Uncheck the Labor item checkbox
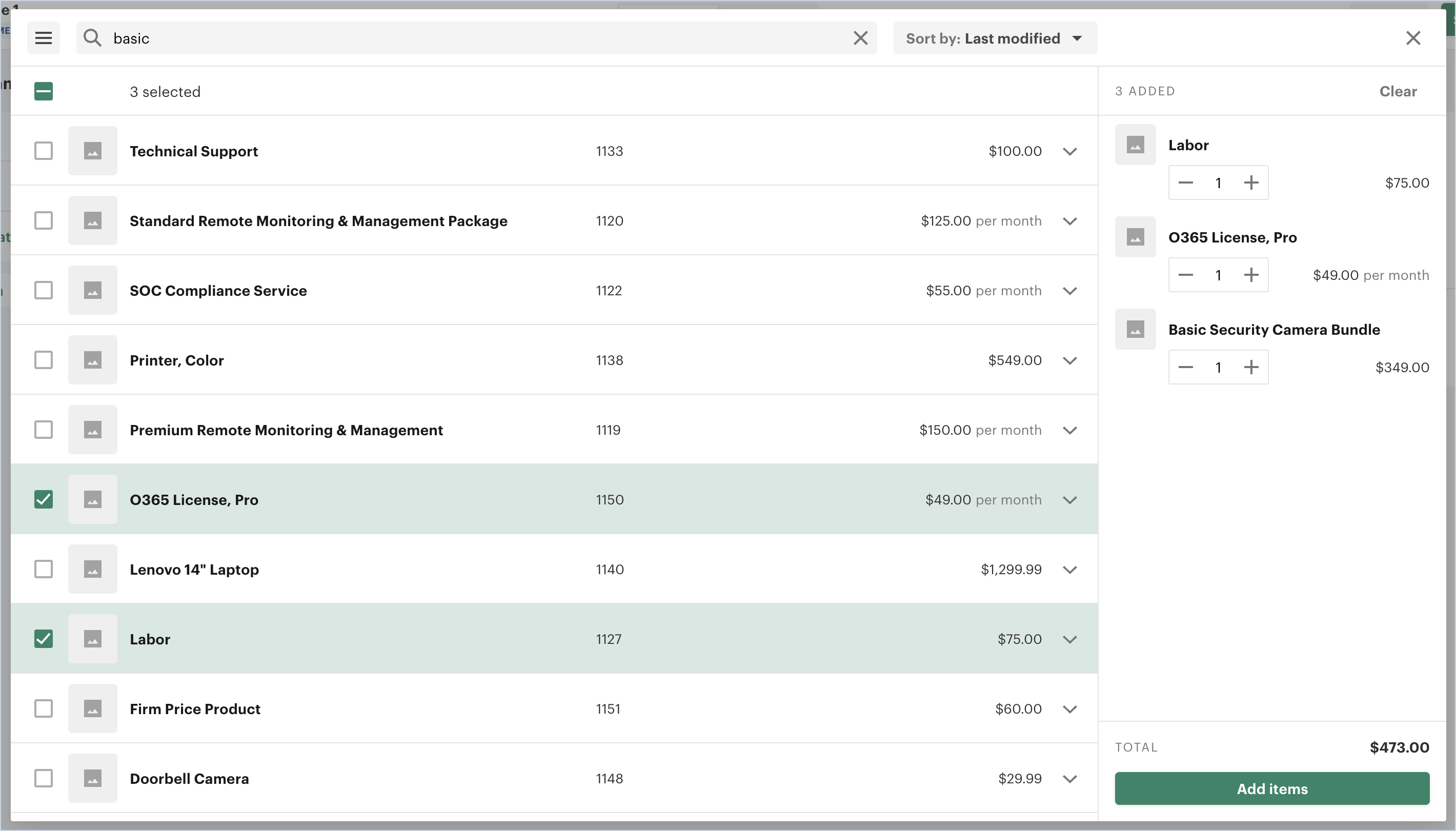This screenshot has height=831, width=1456. [44, 639]
